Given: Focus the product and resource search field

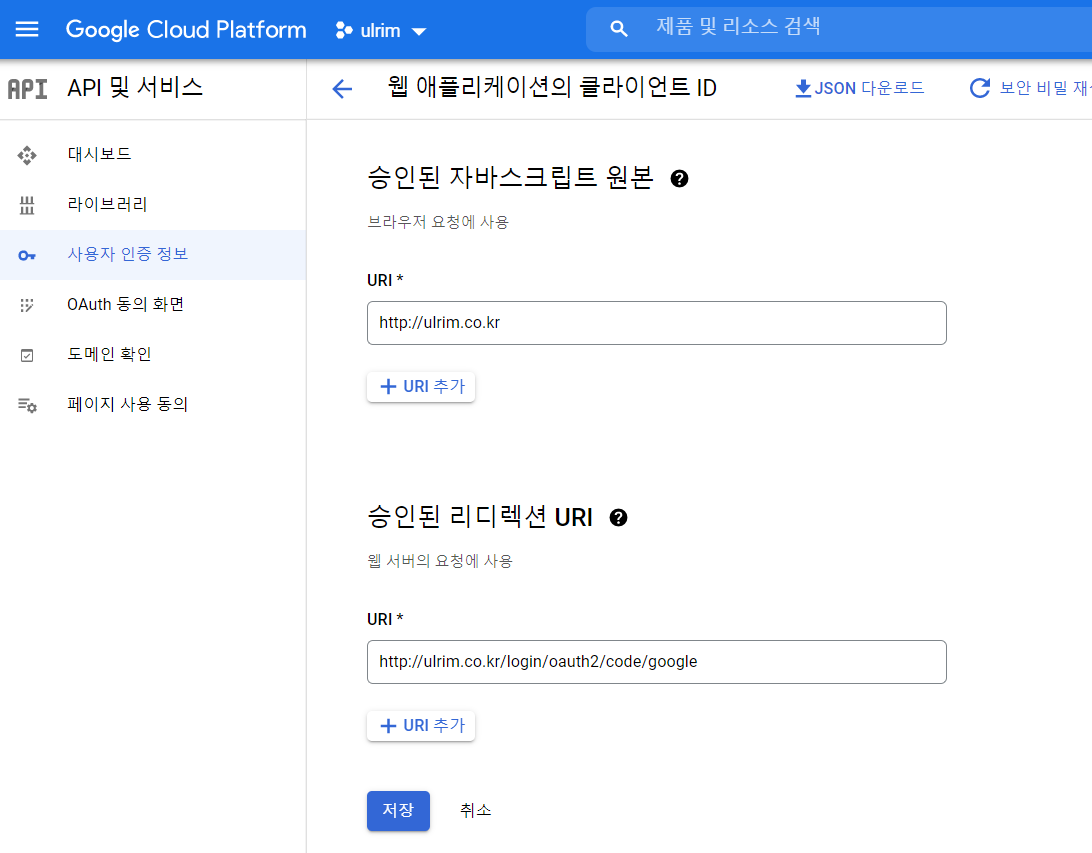Looking at the screenshot, I should pos(838,29).
